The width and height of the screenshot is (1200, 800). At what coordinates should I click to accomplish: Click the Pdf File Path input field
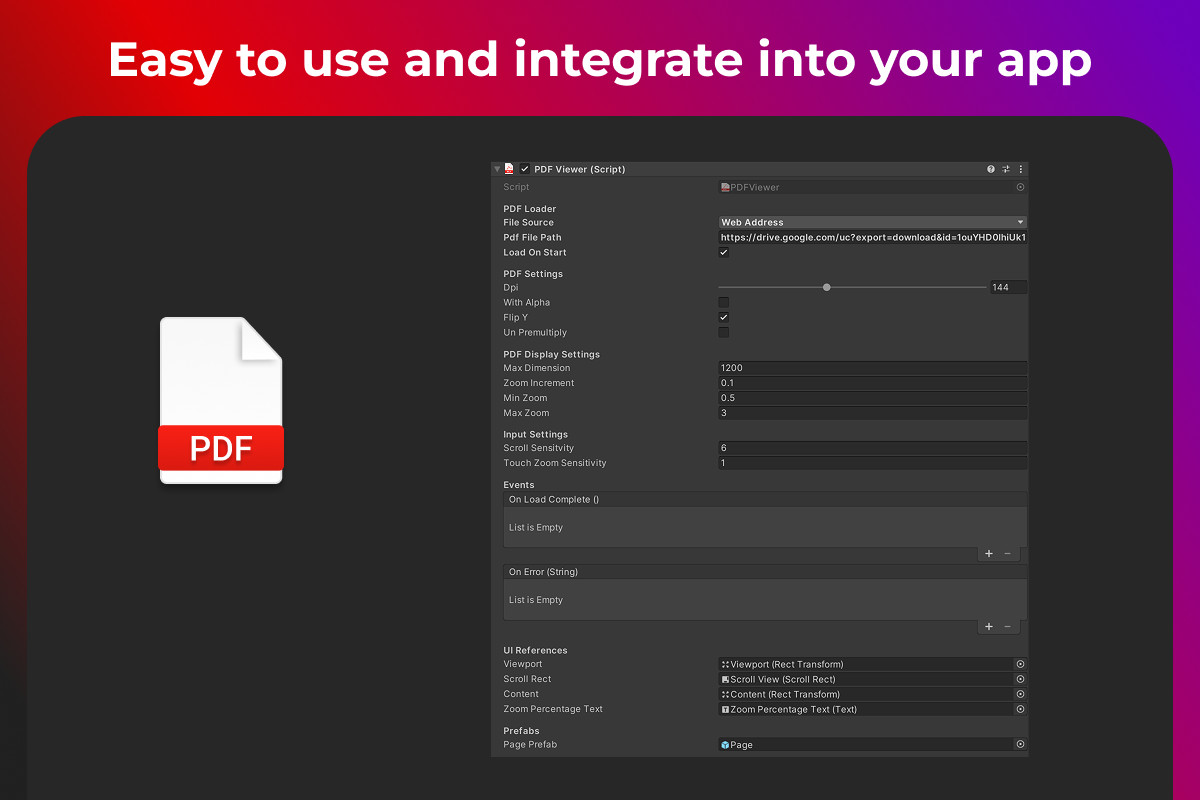pos(872,238)
